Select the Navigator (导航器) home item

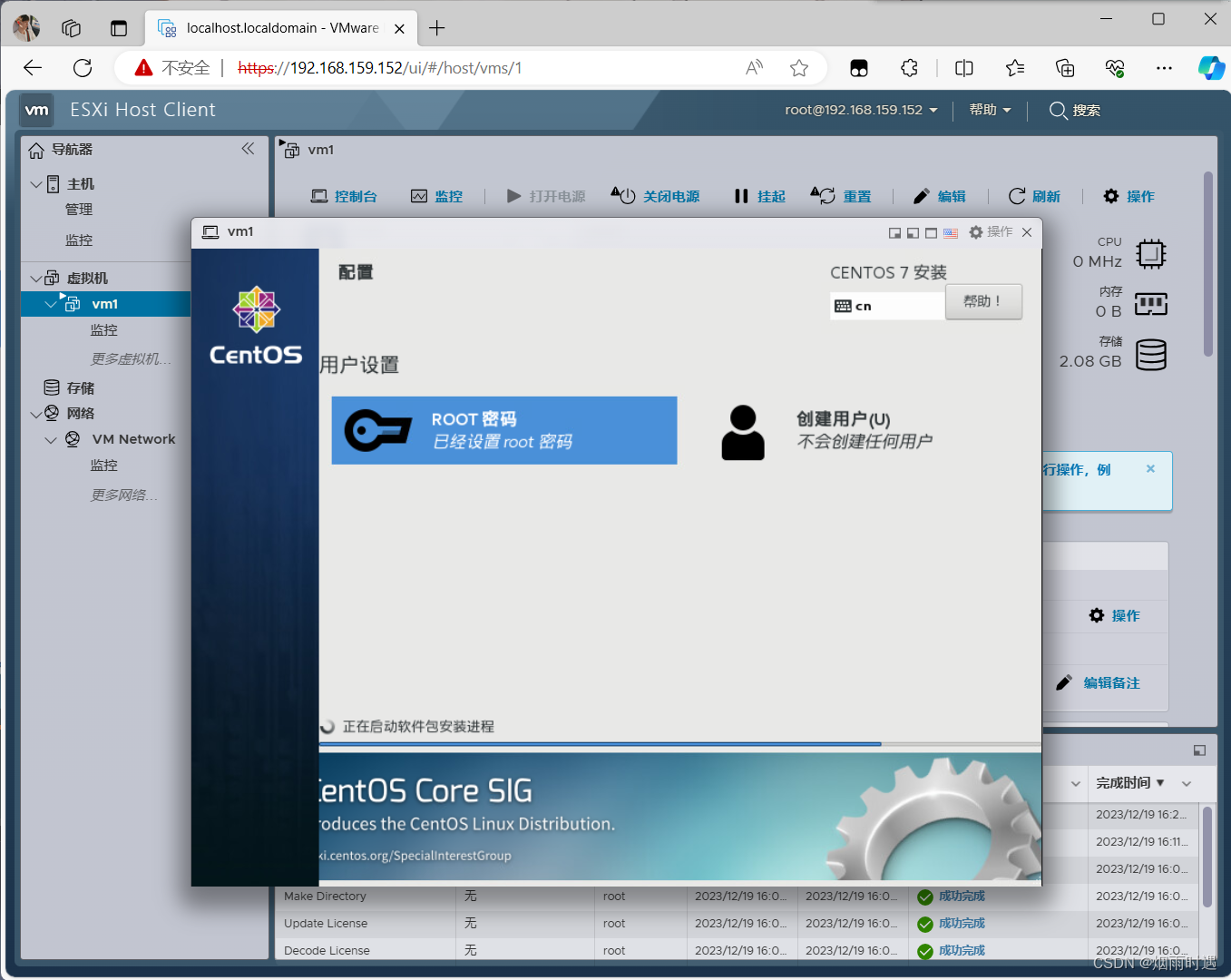[61, 150]
